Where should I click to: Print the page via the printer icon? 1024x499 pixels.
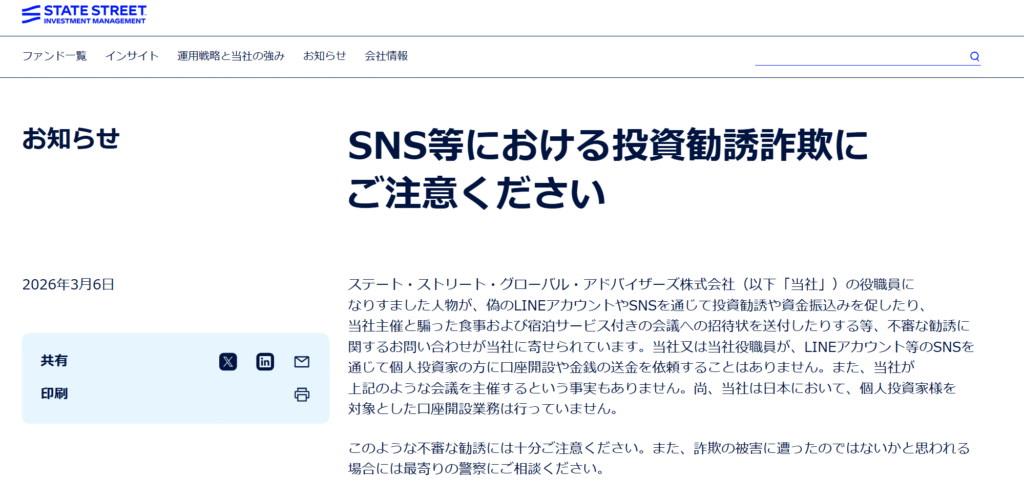(302, 394)
